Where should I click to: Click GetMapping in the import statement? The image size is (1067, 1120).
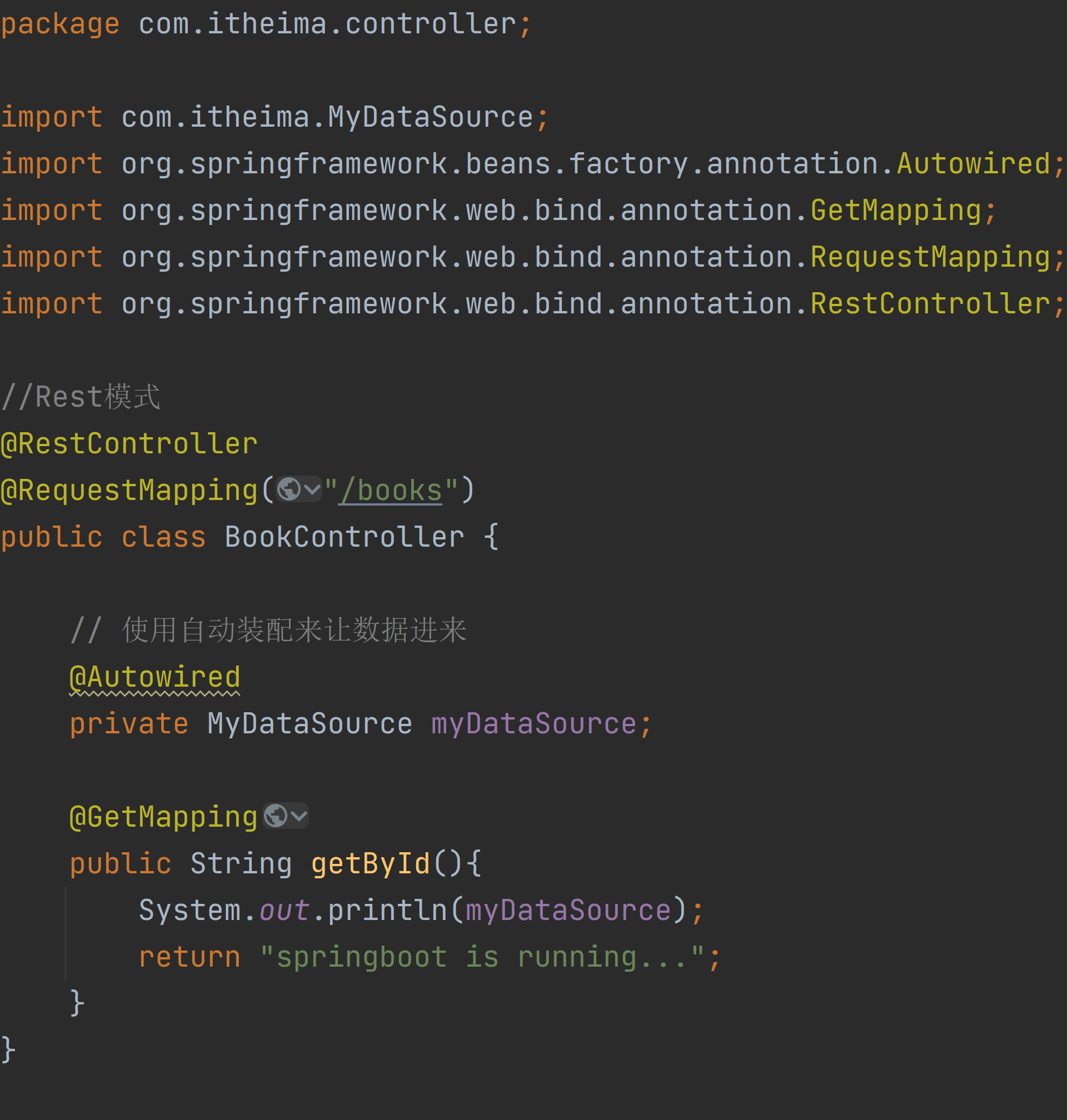[896, 211]
